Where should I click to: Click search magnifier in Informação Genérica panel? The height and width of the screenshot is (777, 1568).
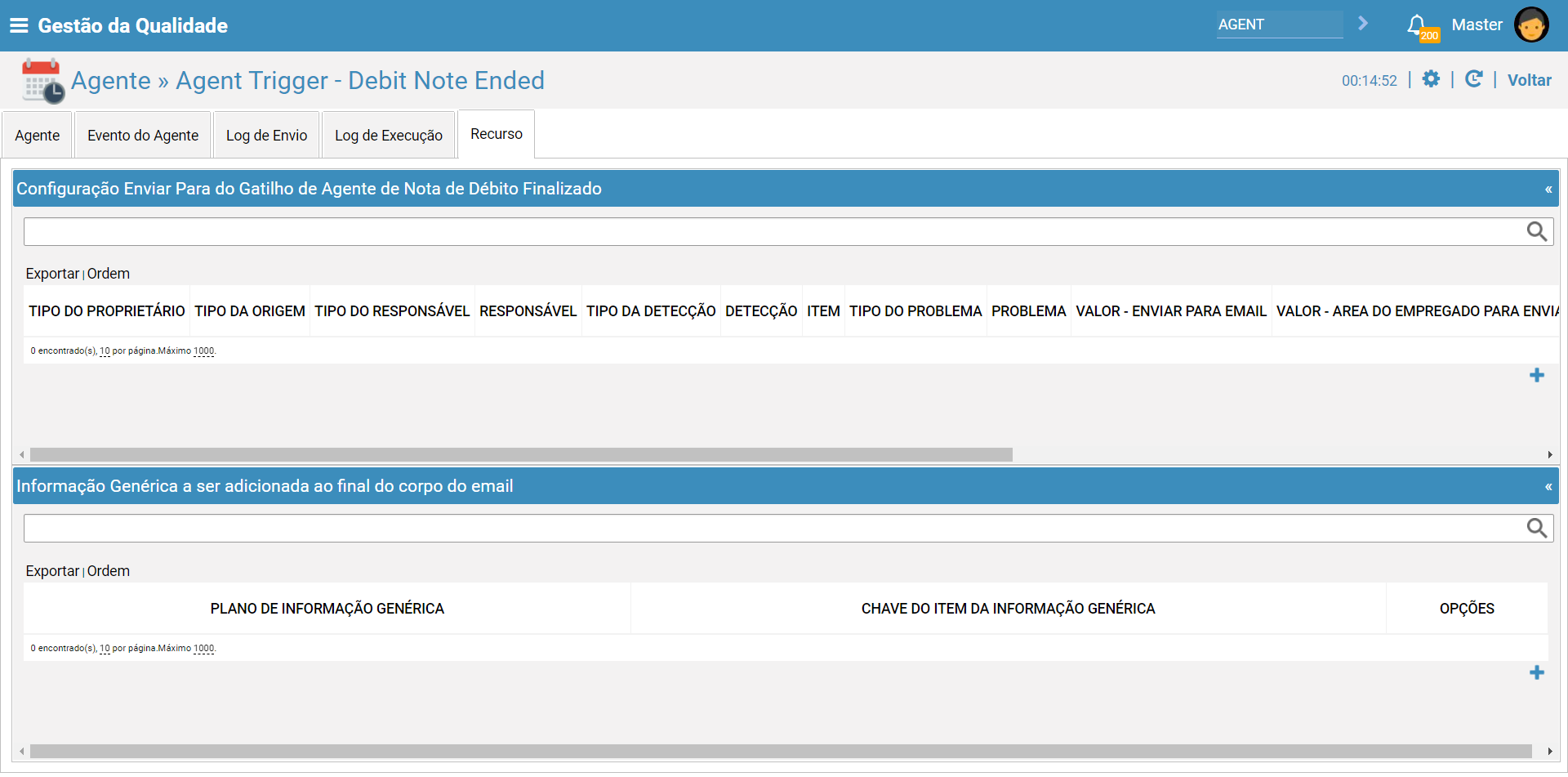[x=1537, y=528]
